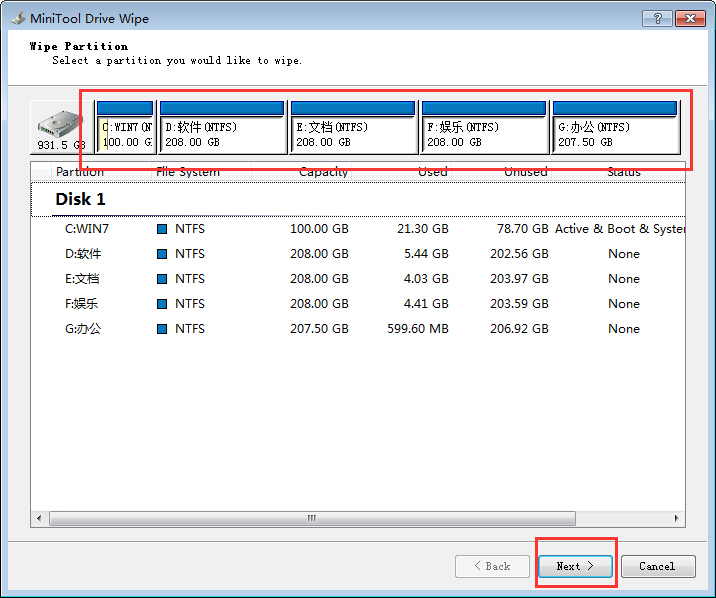Click the 5.44 GB used value

pos(426,254)
